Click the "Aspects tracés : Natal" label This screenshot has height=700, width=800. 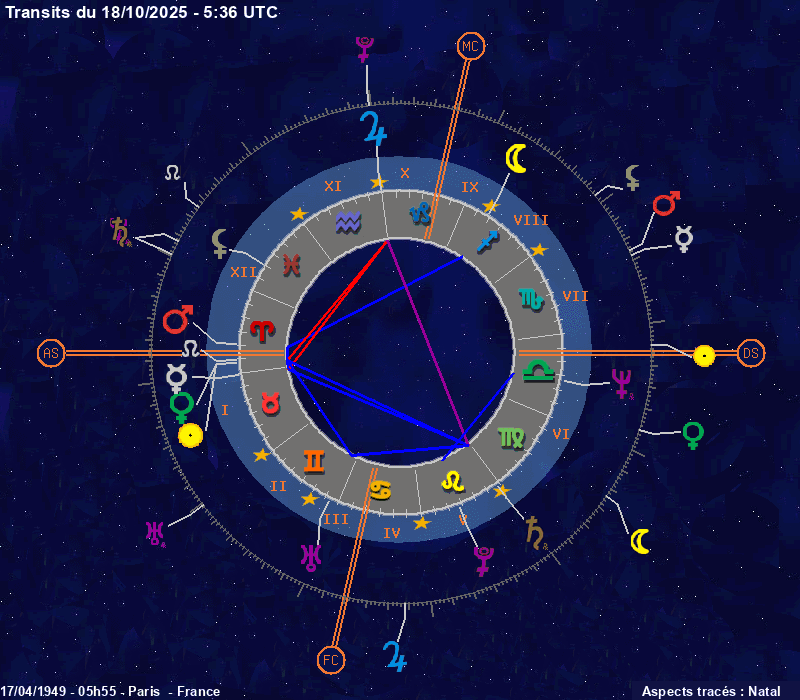coord(710,691)
